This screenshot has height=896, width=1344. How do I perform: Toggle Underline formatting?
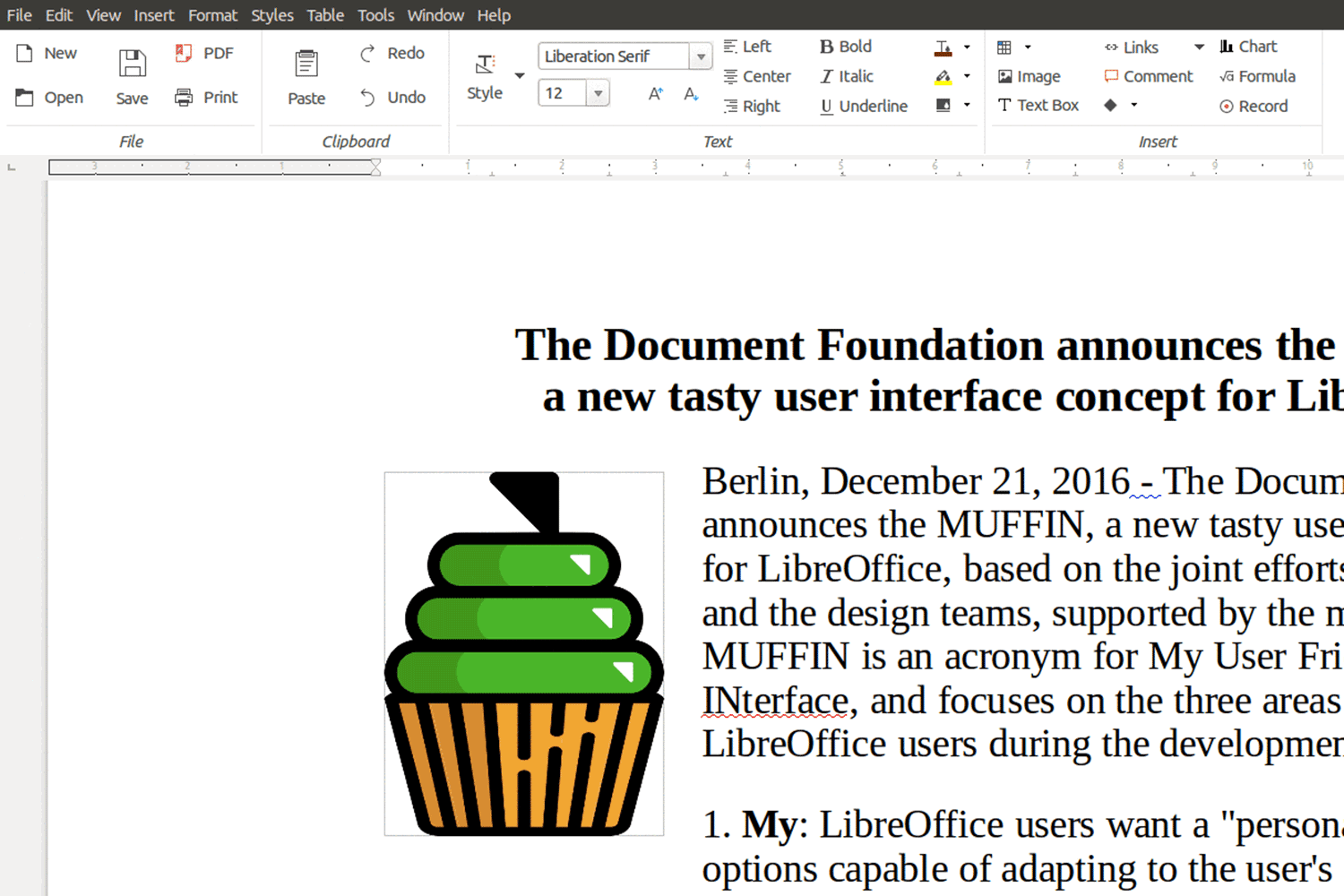tap(864, 107)
